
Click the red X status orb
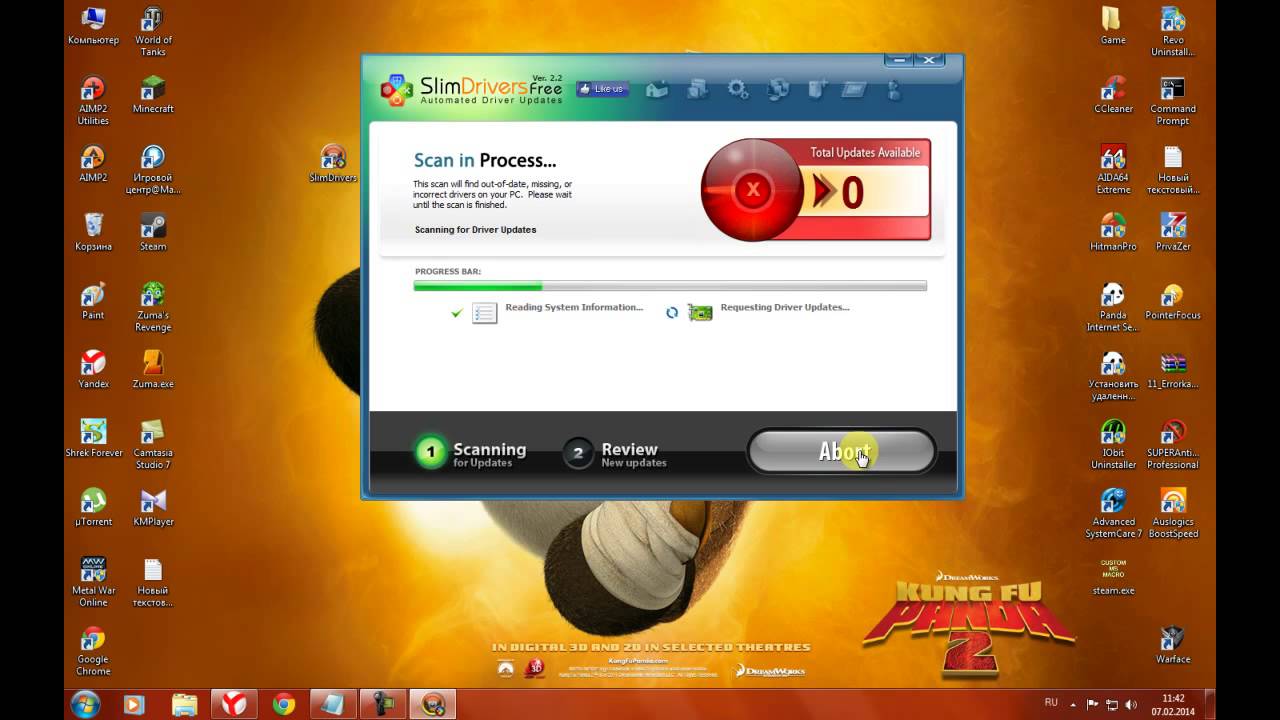pyautogui.click(x=752, y=190)
